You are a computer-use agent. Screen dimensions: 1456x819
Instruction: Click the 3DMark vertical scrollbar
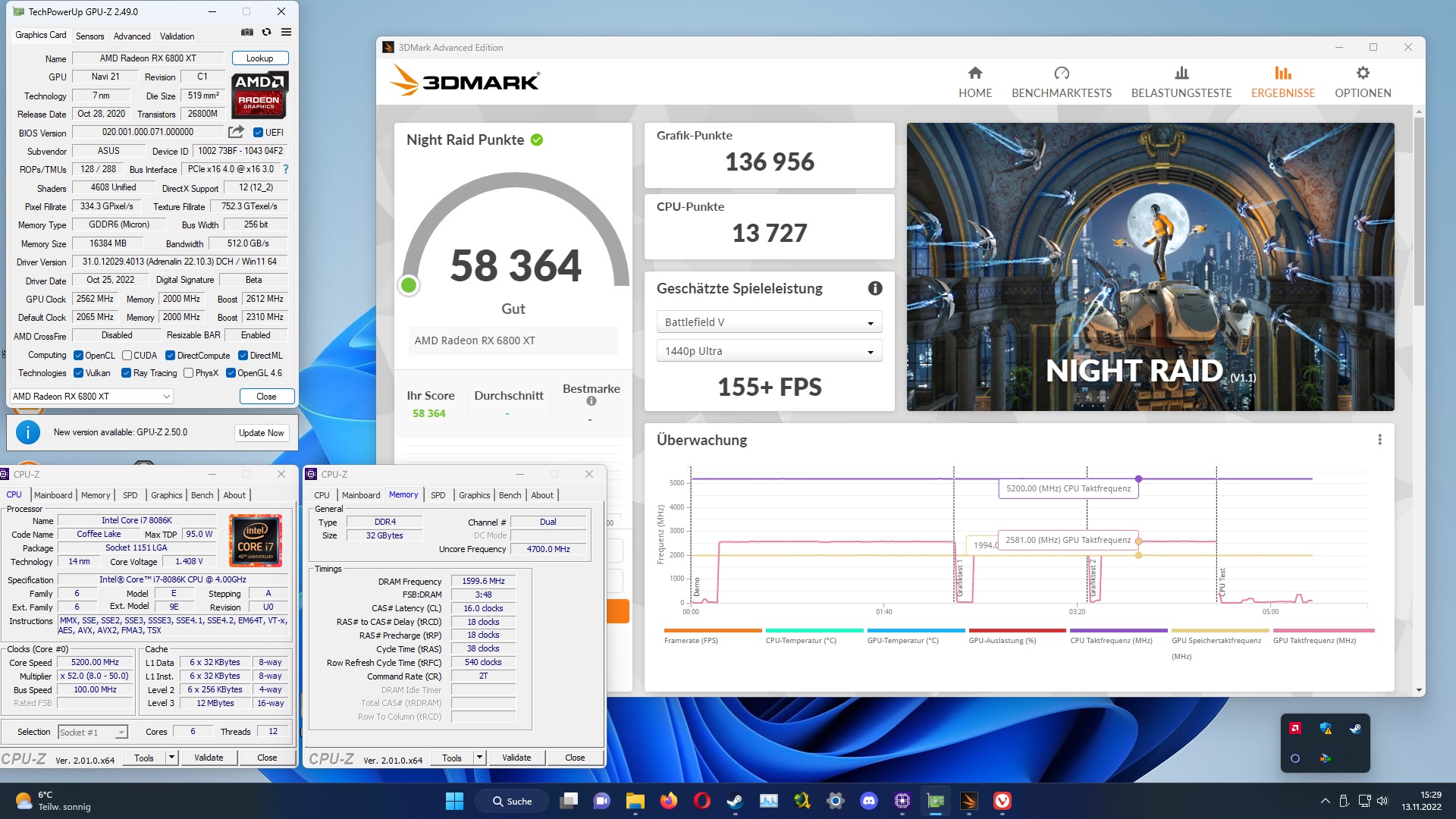coord(1419,212)
